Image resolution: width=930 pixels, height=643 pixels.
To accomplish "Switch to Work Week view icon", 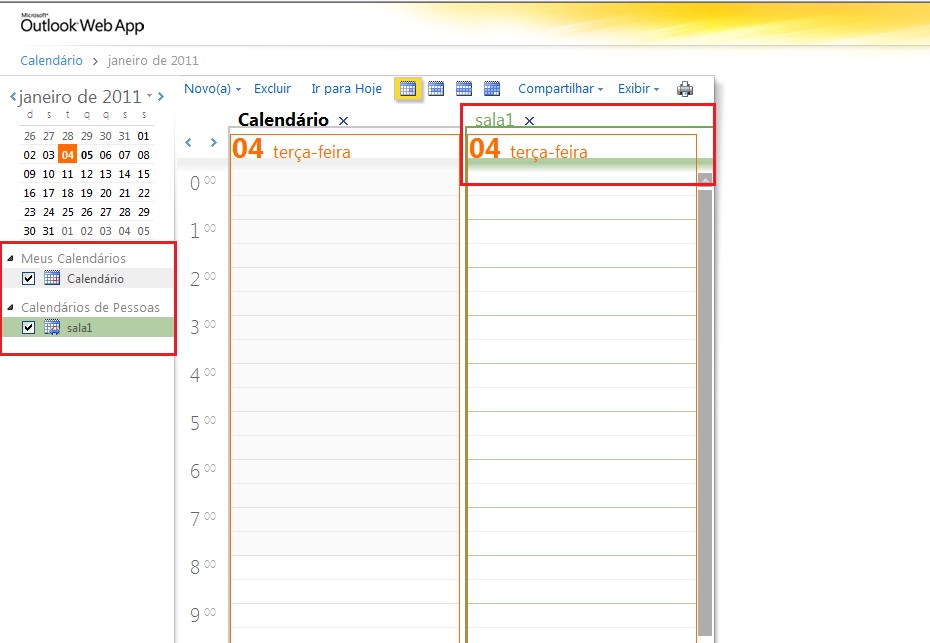I will (436, 89).
